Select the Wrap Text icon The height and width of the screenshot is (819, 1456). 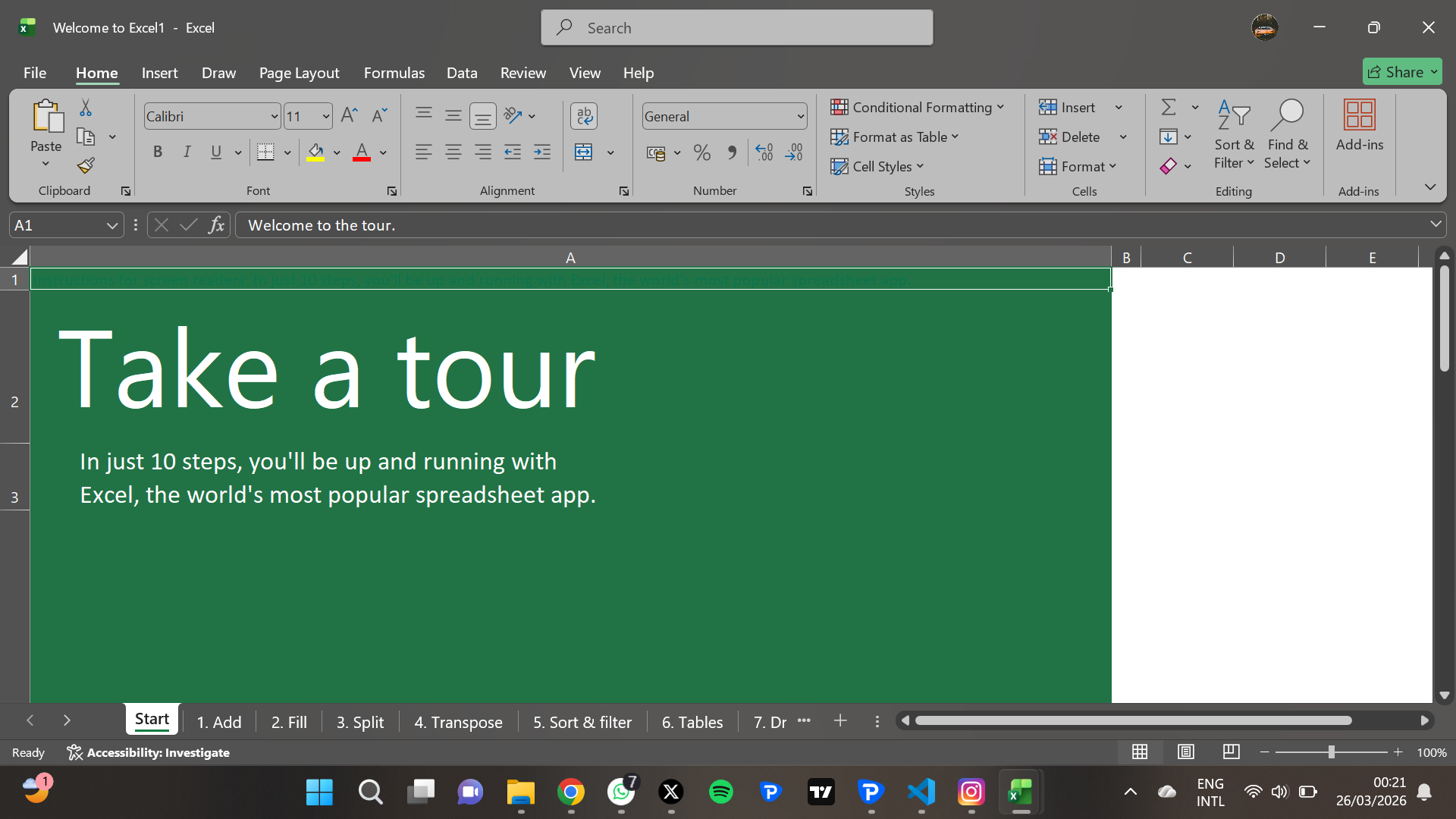point(584,115)
